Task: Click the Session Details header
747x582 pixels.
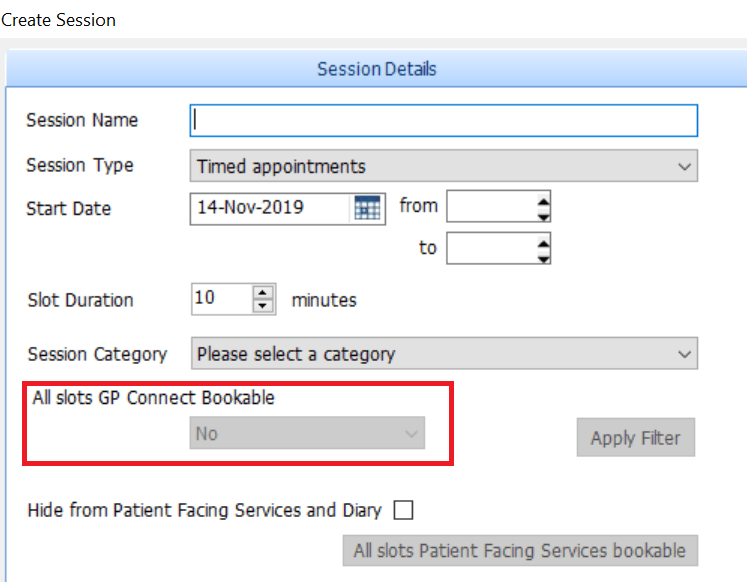Action: click(377, 70)
